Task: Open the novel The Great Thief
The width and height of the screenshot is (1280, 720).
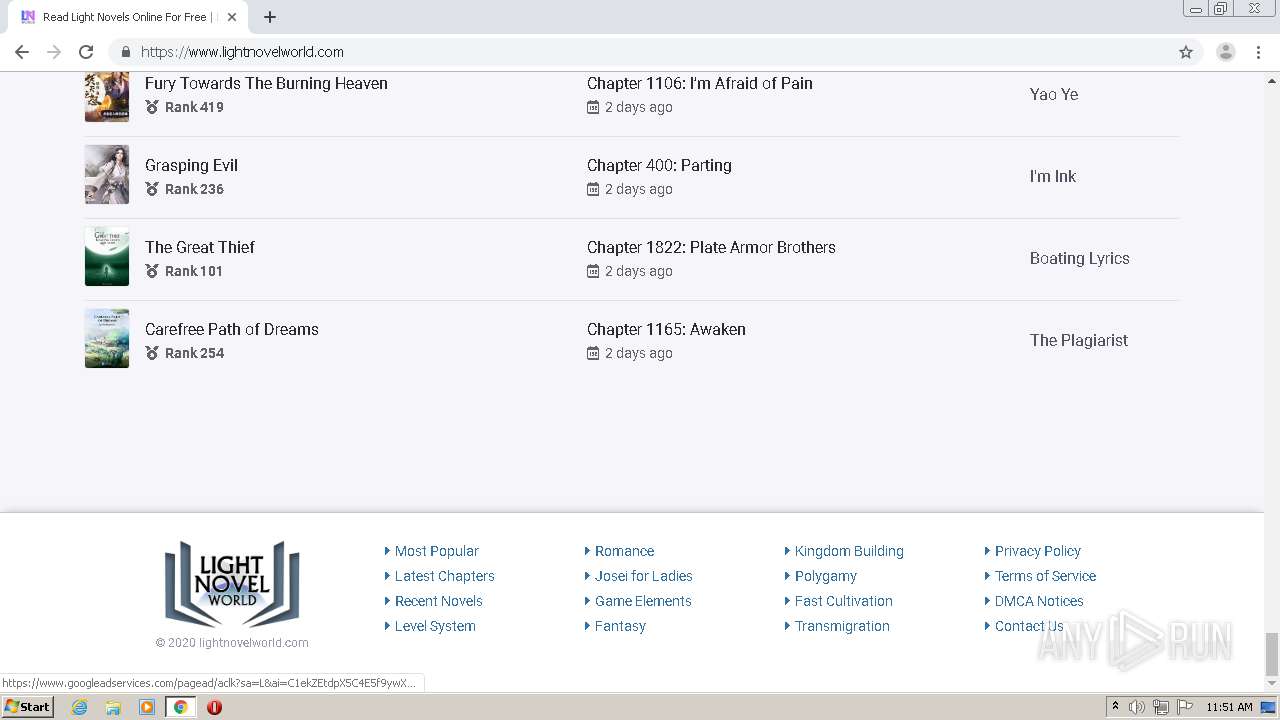Action: 200,247
